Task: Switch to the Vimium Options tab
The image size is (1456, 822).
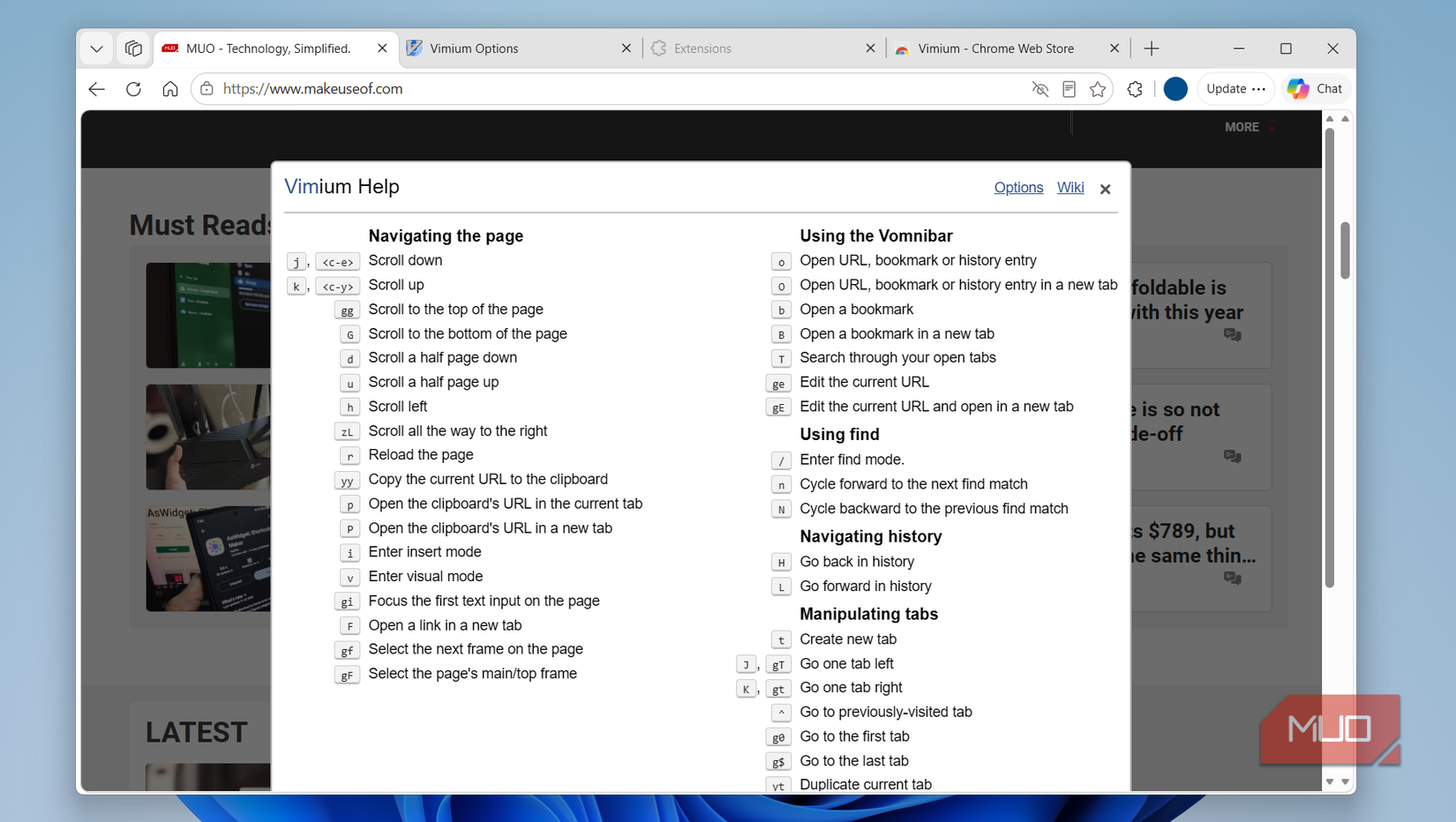Action: [x=519, y=49]
